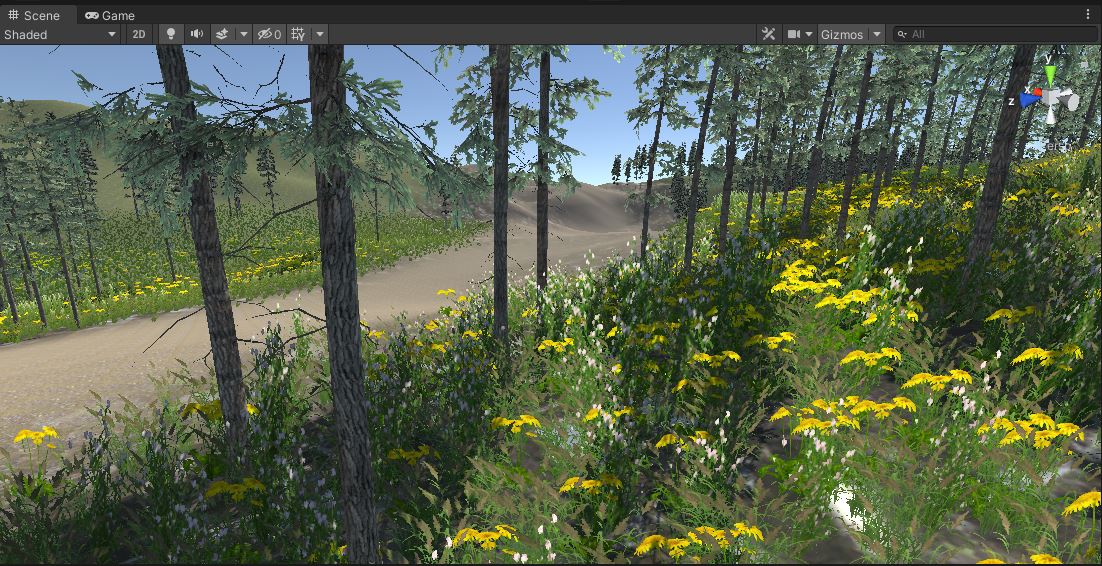Click the green Y axis cone on the gizmo
The image size is (1102, 566).
tap(1050, 73)
